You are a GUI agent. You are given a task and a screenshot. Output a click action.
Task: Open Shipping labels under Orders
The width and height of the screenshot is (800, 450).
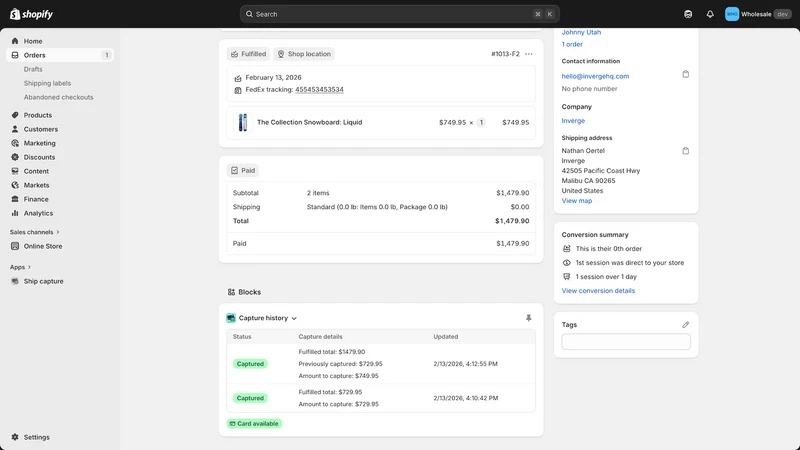click(47, 83)
